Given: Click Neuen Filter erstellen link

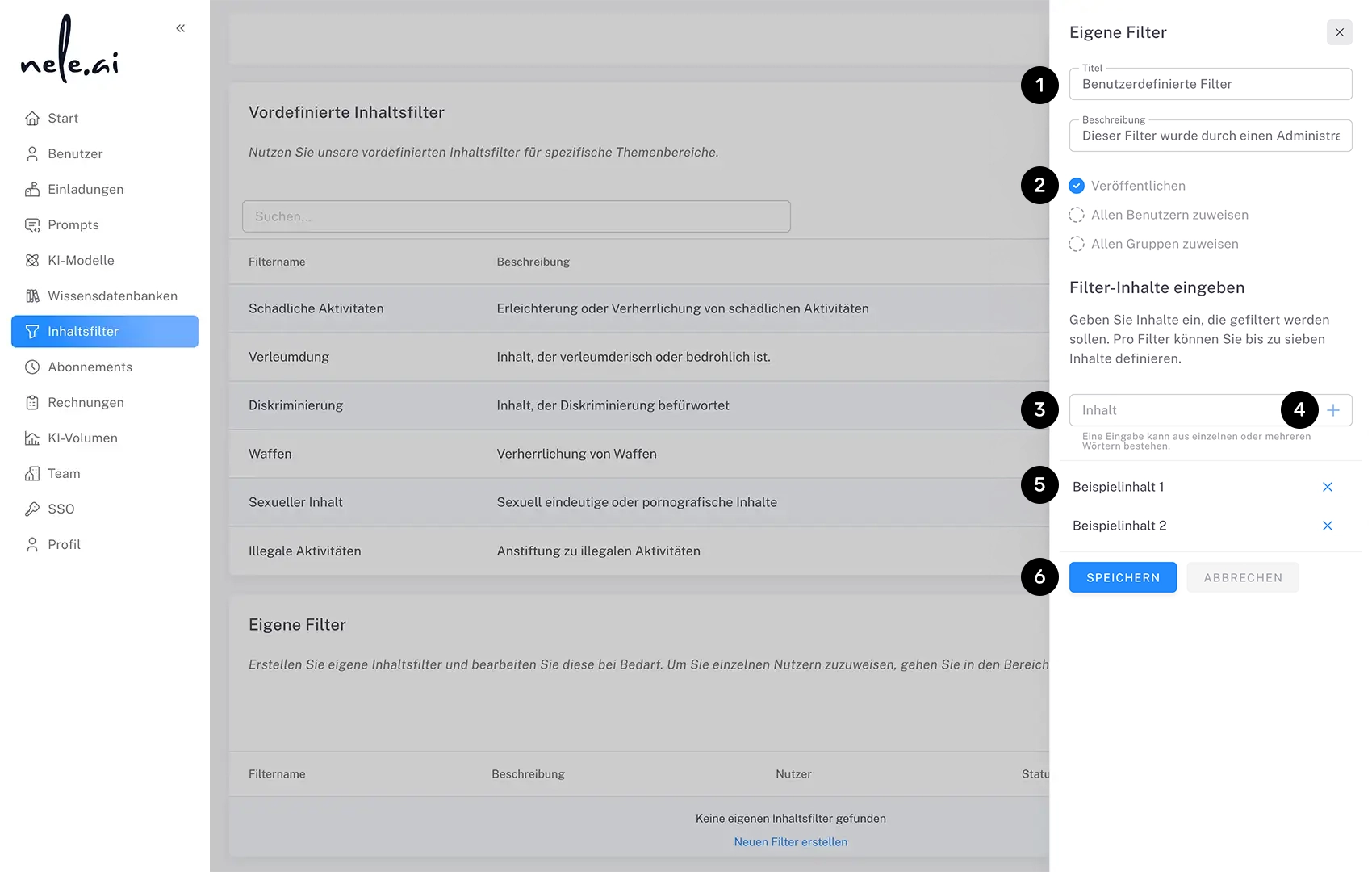Looking at the screenshot, I should [x=791, y=841].
